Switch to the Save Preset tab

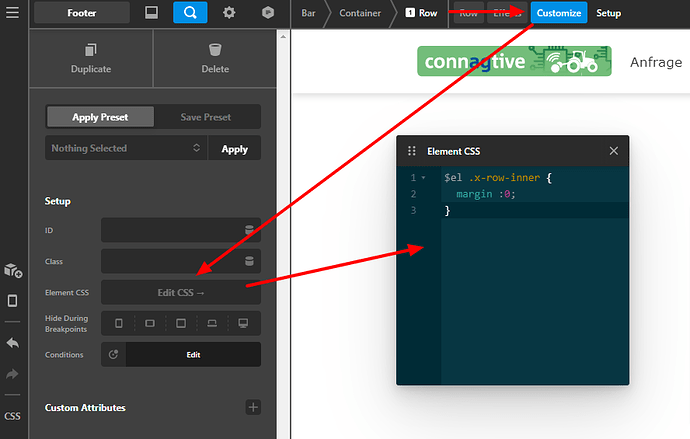point(206,117)
